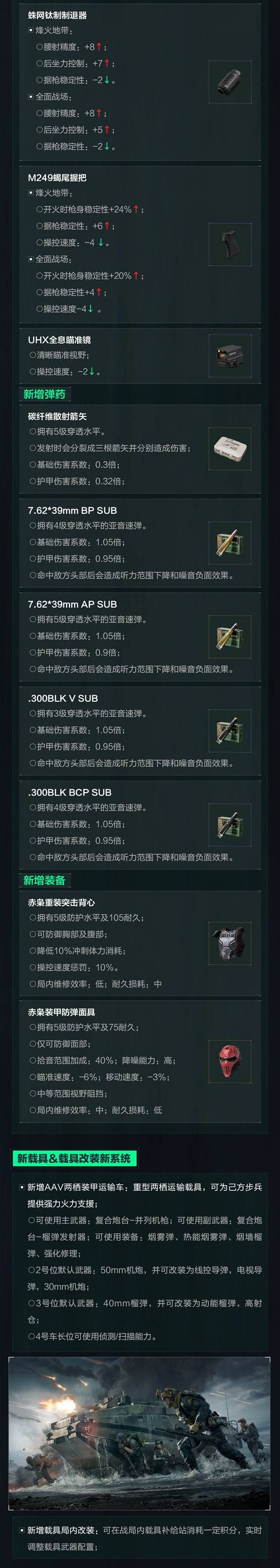
Task: Click the 新增AAV两栖装甲运输车 bullet marker
Action: point(22,1187)
